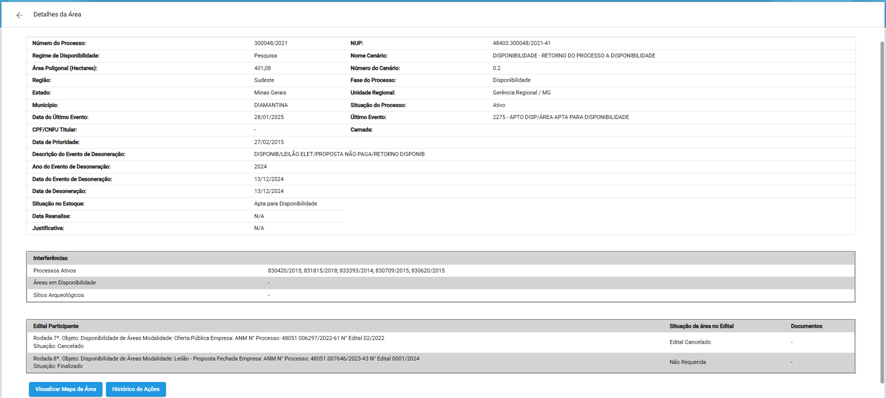Open Visualizar Mapa da Área
886x398 pixels.
(66, 390)
